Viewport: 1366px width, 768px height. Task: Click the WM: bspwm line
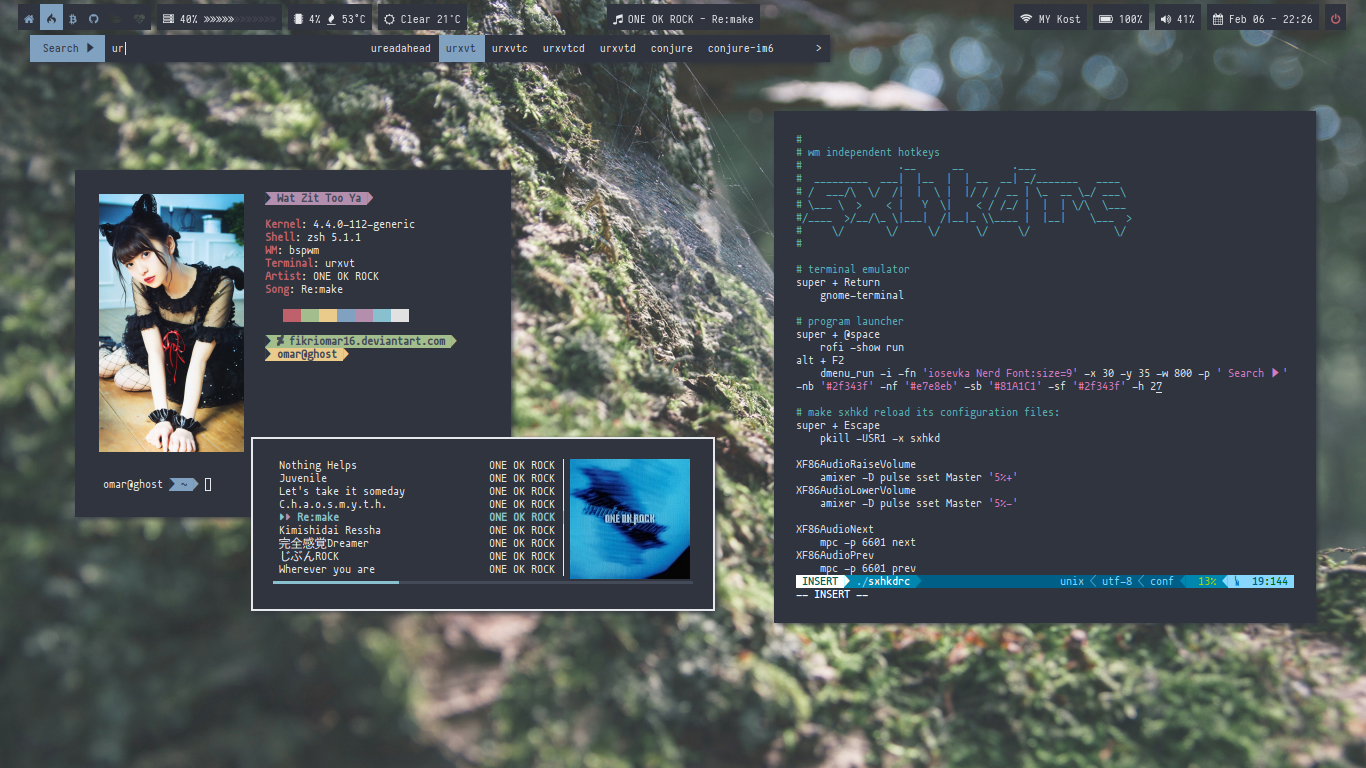tap(292, 250)
